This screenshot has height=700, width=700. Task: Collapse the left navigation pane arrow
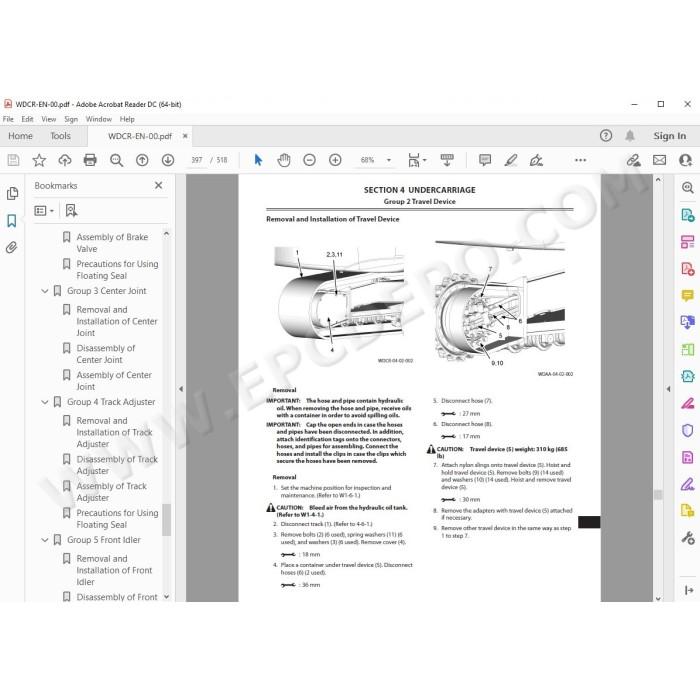[x=181, y=389]
